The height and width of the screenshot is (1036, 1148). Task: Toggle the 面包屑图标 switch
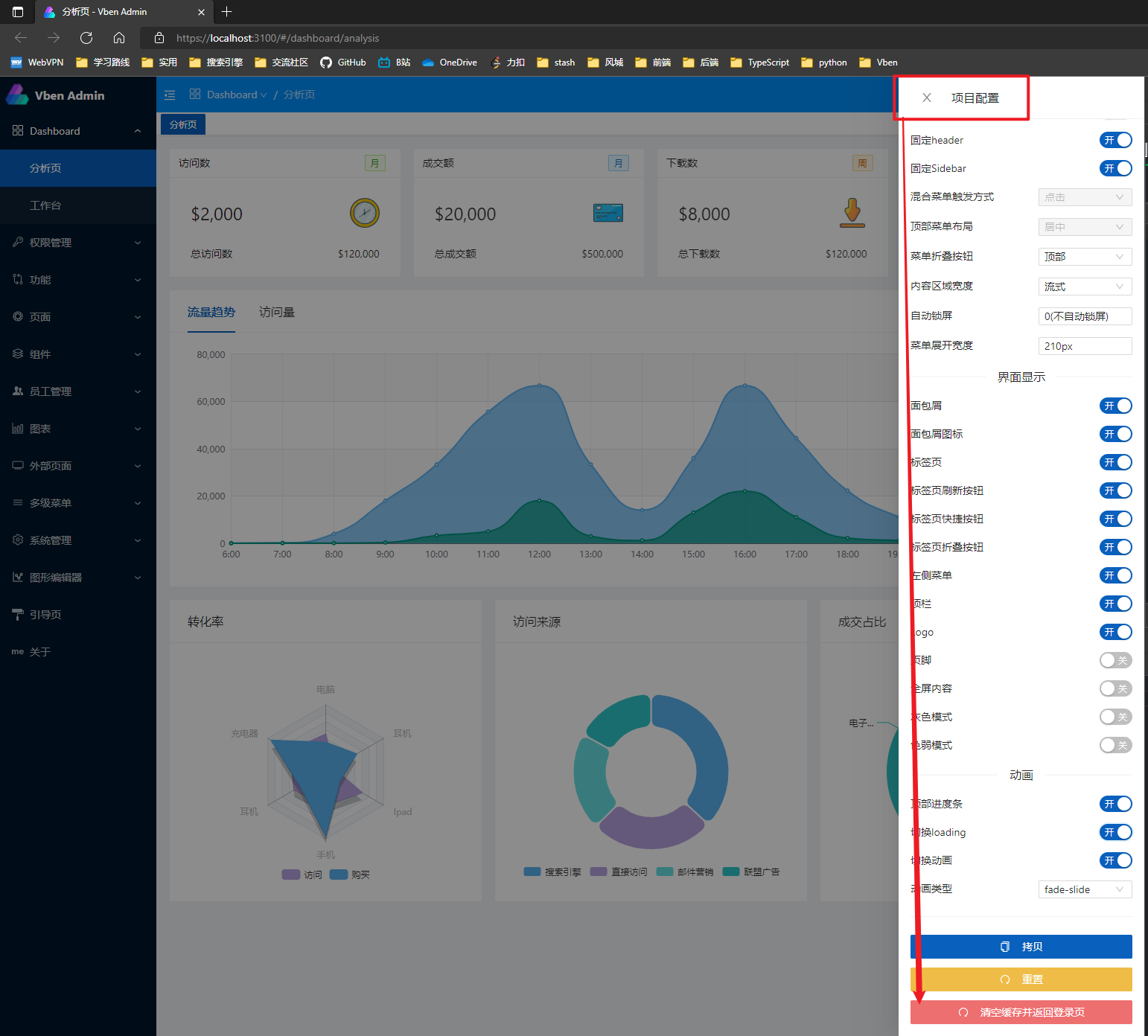(1115, 434)
